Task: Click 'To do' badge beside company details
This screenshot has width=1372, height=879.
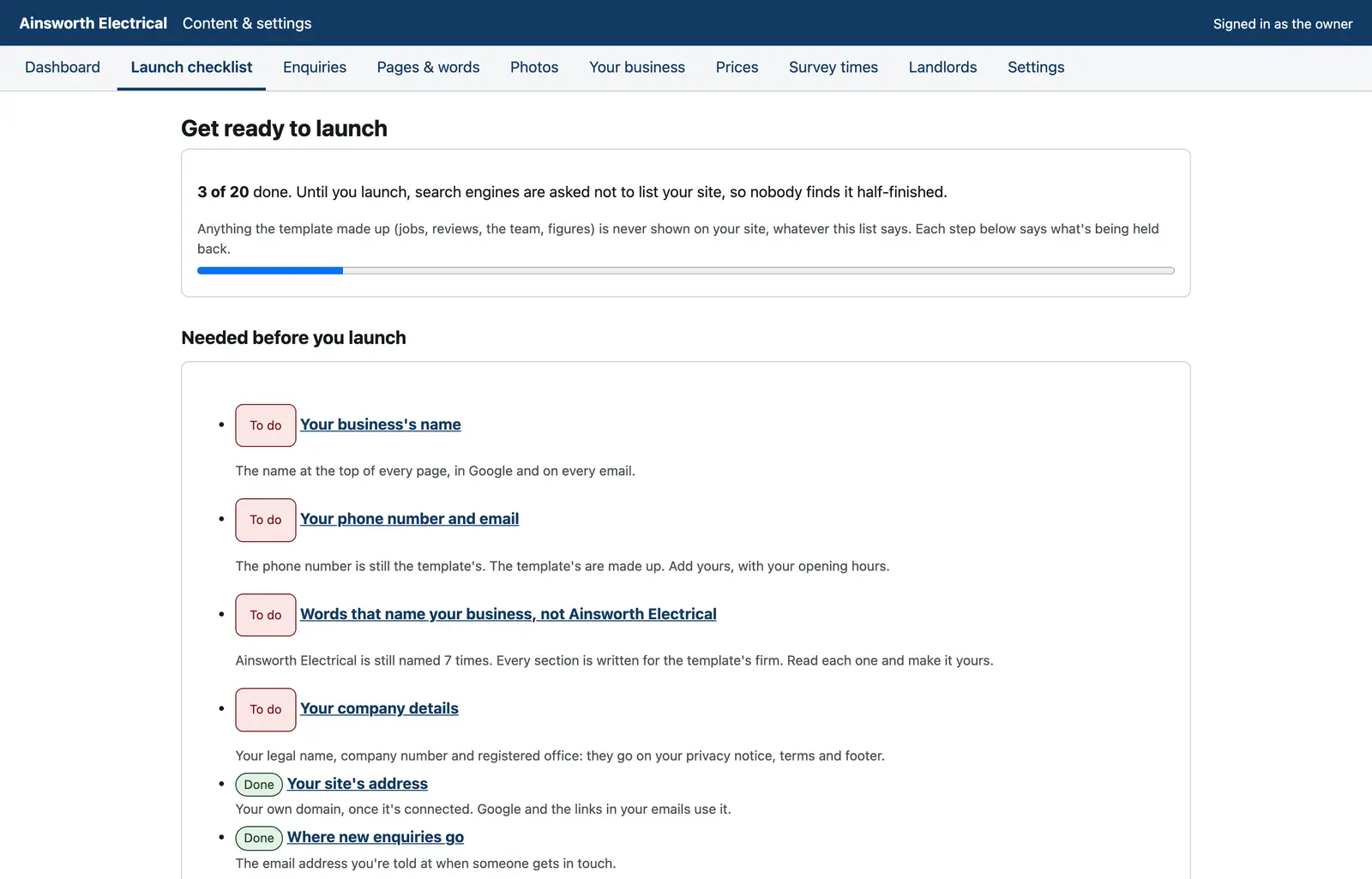Action: pos(266,709)
